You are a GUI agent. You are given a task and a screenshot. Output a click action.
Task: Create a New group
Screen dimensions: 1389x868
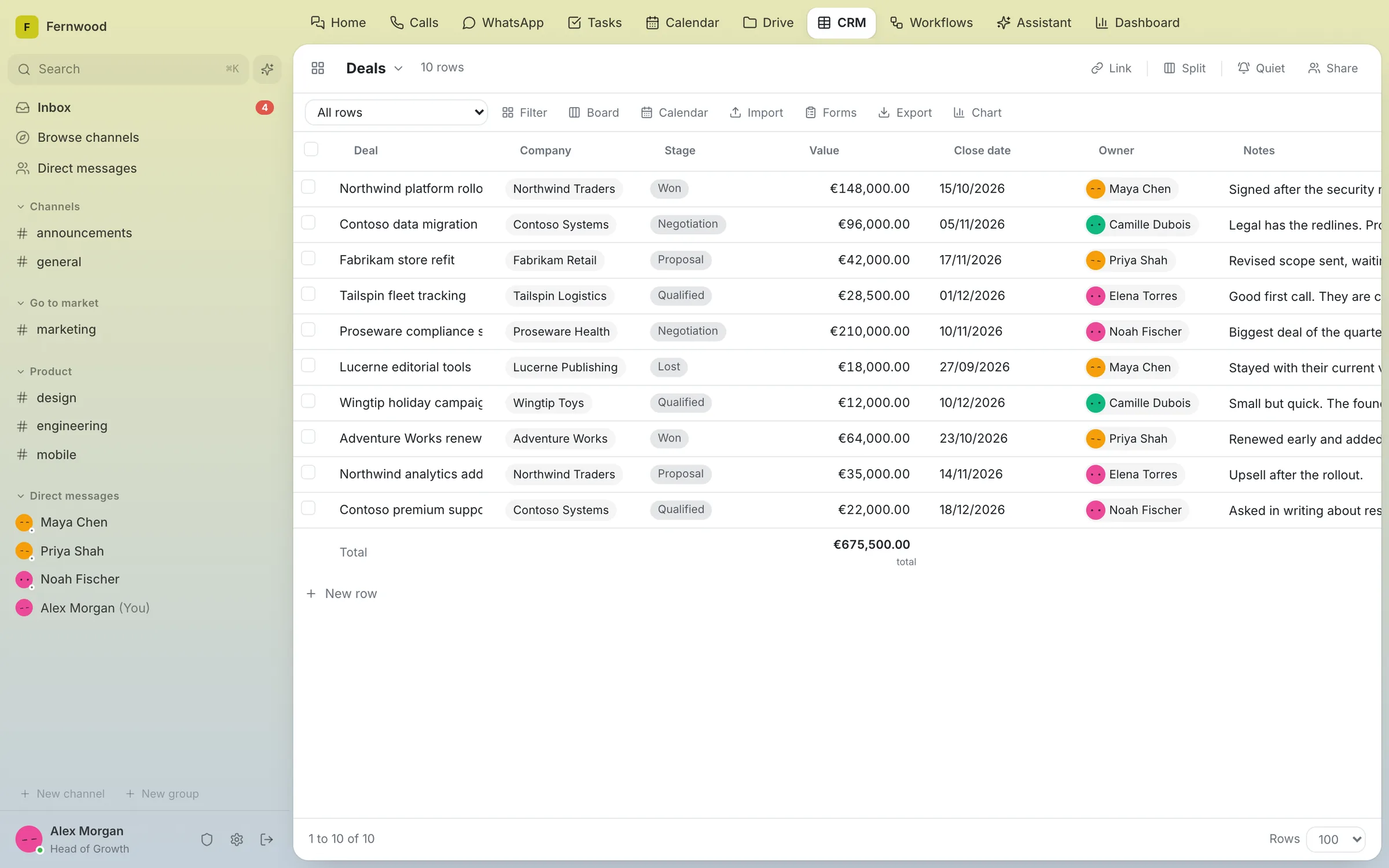tap(162, 794)
